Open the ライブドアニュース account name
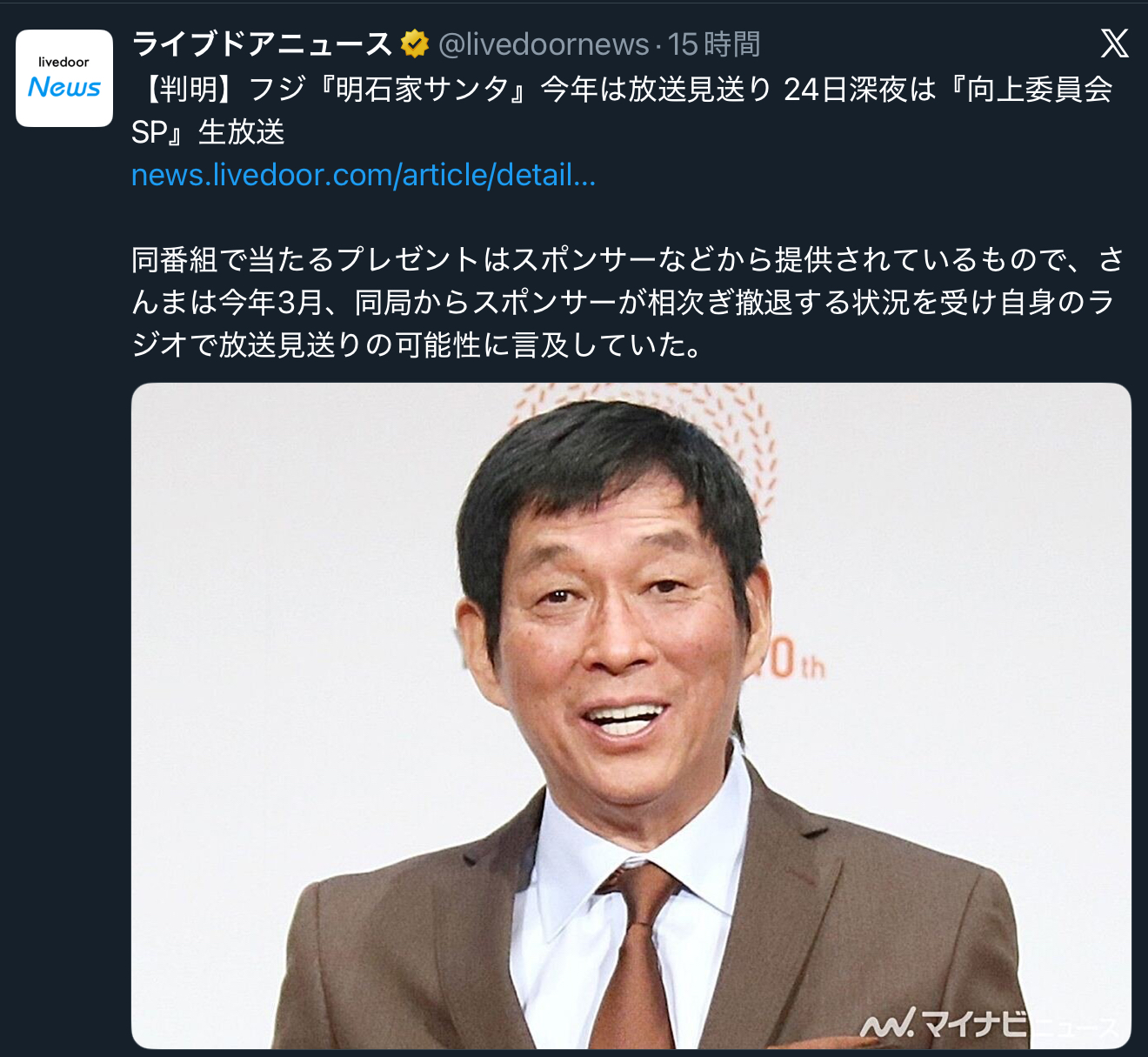This screenshot has height=1057, width=1148. [x=262, y=43]
